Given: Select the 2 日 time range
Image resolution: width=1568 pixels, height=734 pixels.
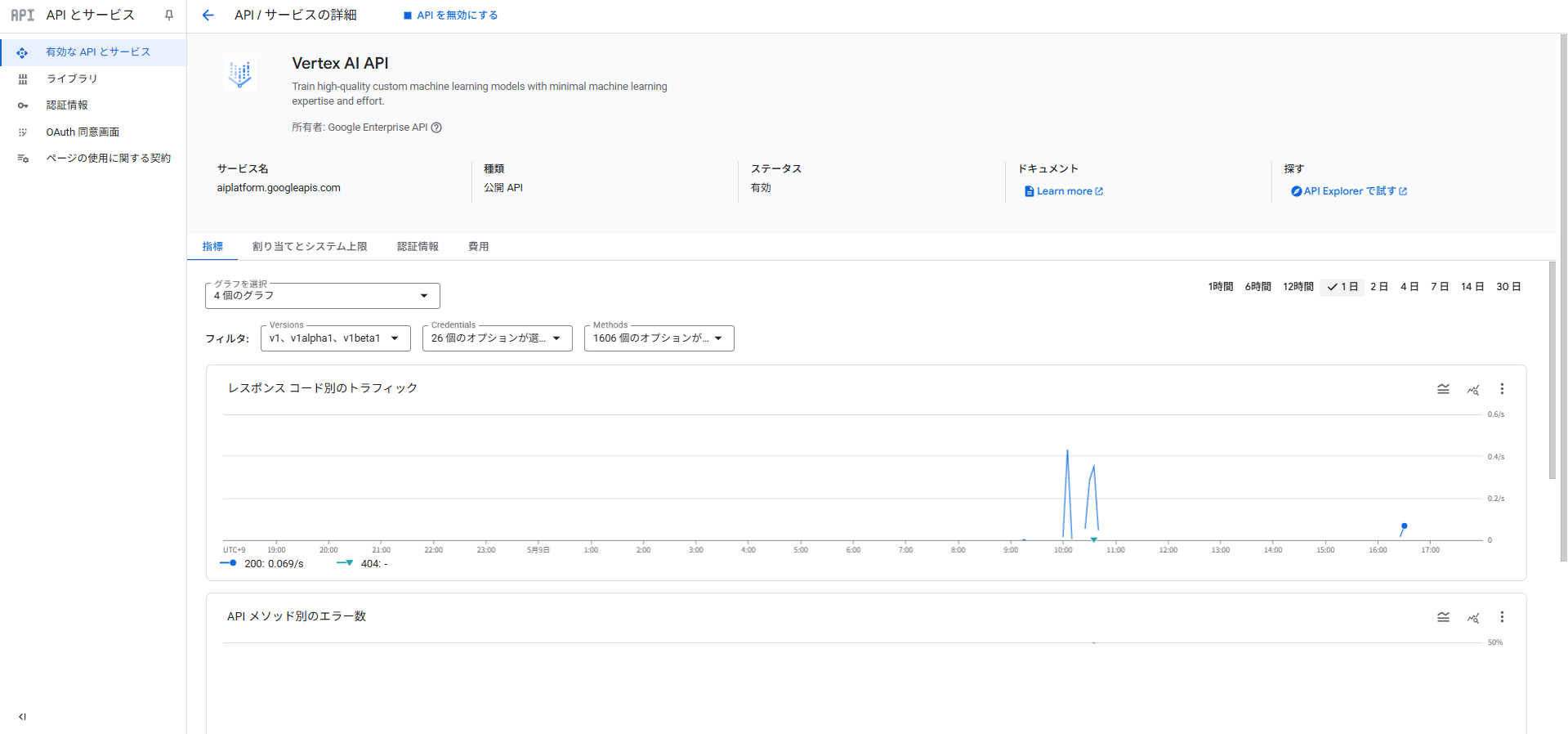Looking at the screenshot, I should coord(1379,287).
